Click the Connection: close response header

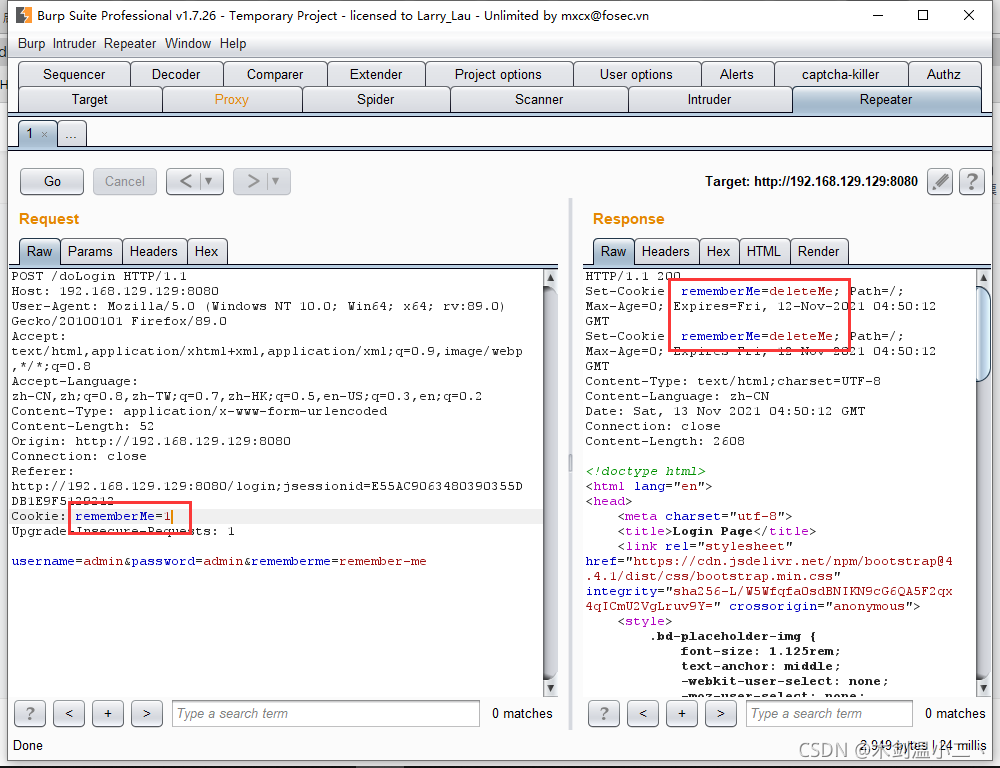click(x=653, y=426)
